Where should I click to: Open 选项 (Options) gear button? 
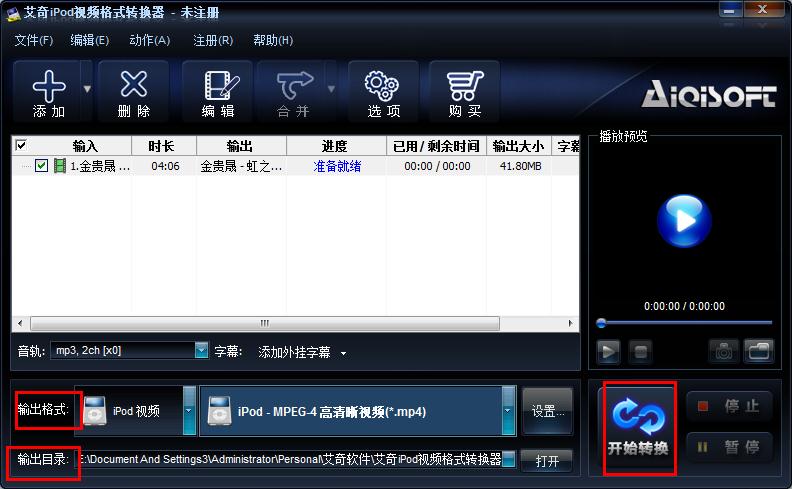tap(383, 91)
